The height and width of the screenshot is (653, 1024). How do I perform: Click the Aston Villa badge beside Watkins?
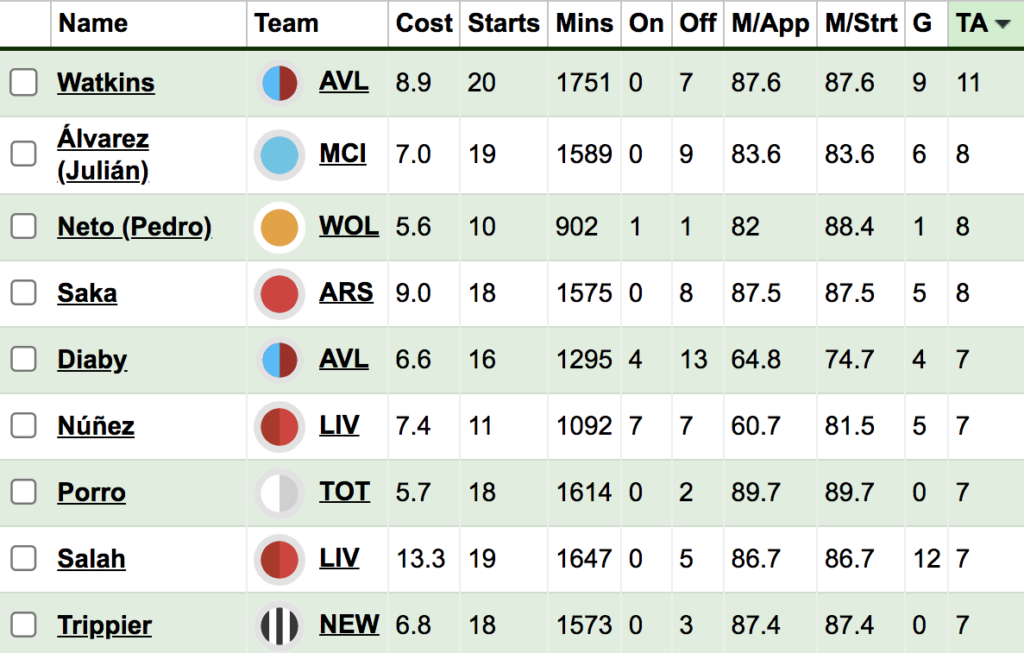[x=279, y=83]
